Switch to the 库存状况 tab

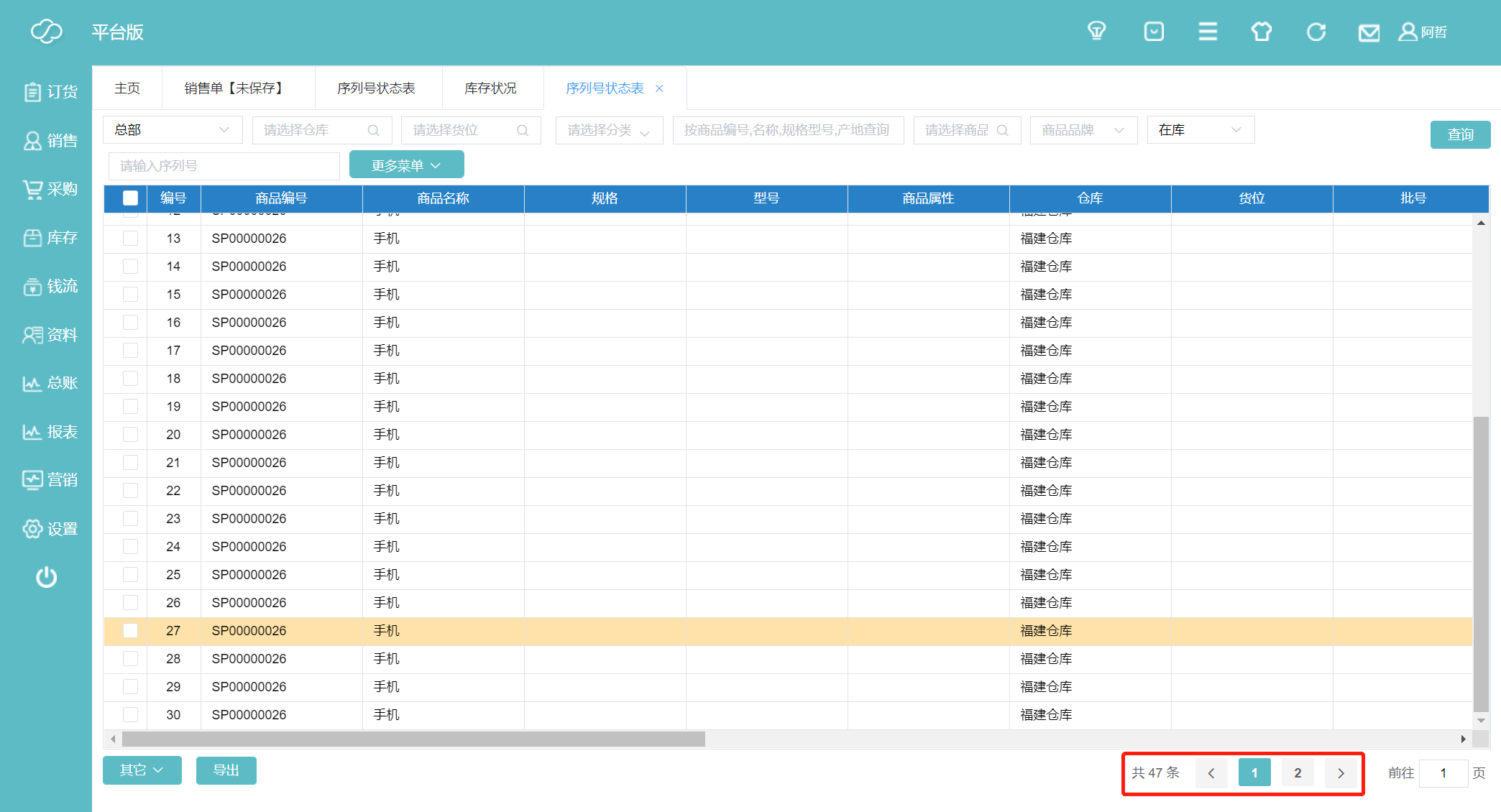tap(490, 88)
